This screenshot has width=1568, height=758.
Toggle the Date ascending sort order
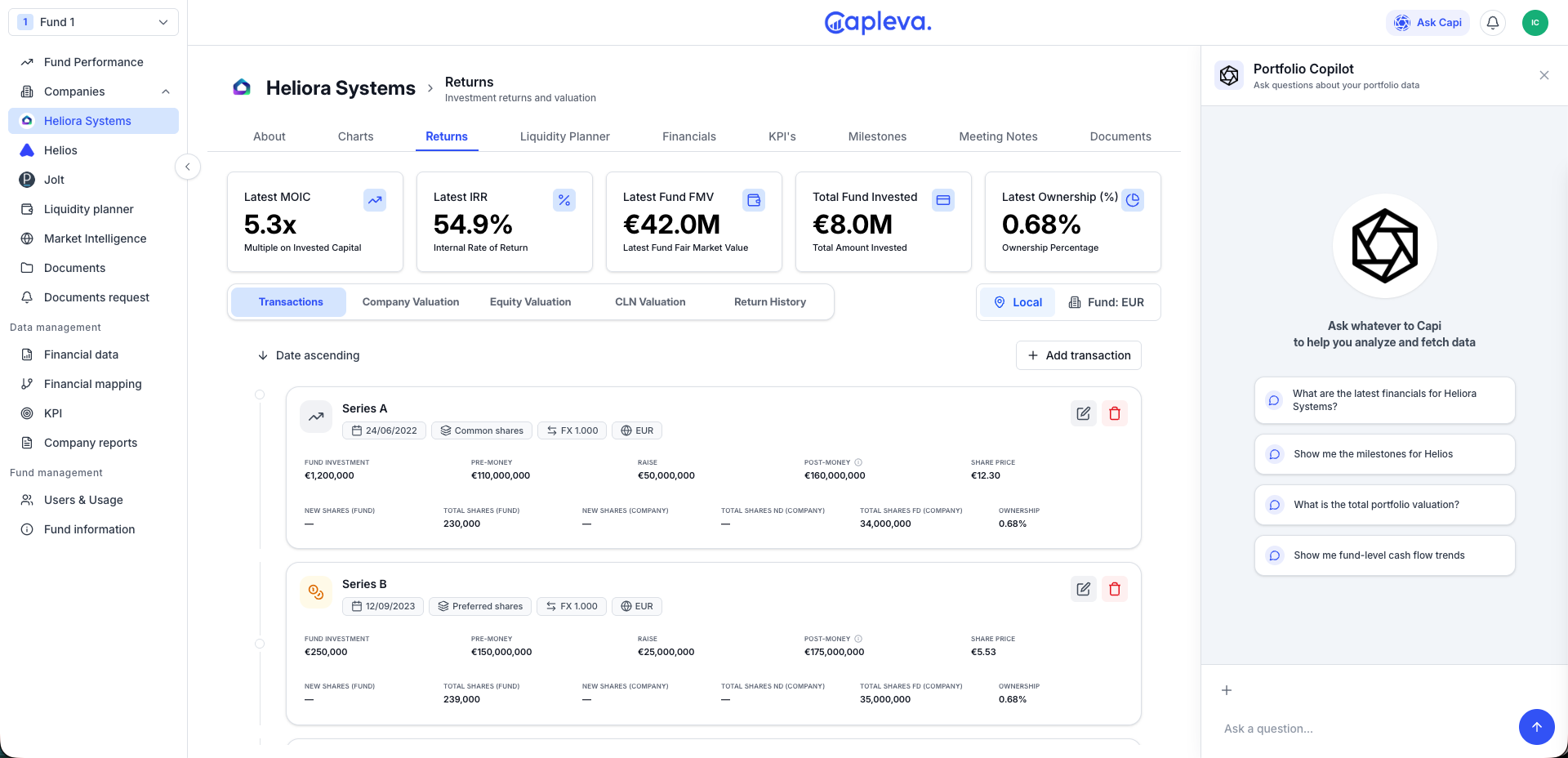pos(309,355)
